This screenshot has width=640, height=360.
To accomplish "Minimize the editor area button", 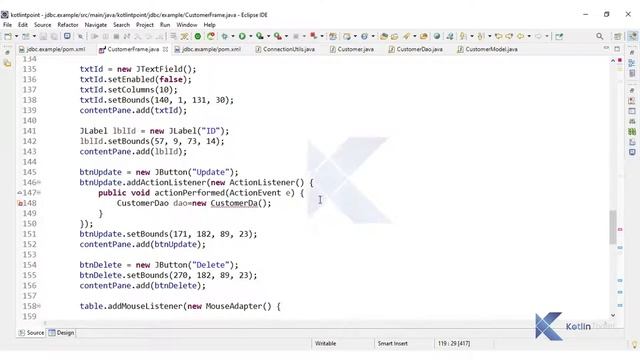I will coord(606,49).
